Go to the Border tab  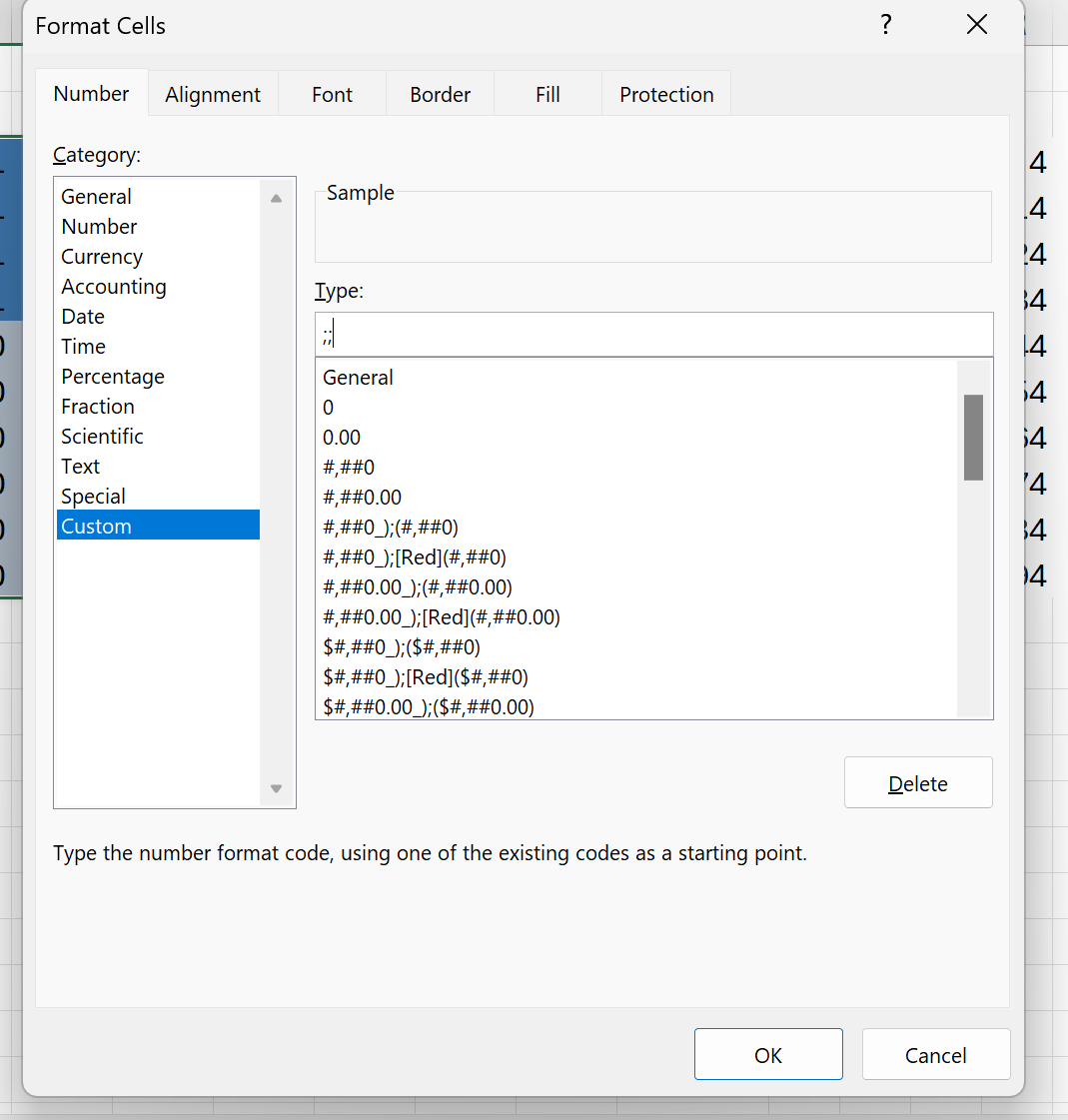(440, 95)
